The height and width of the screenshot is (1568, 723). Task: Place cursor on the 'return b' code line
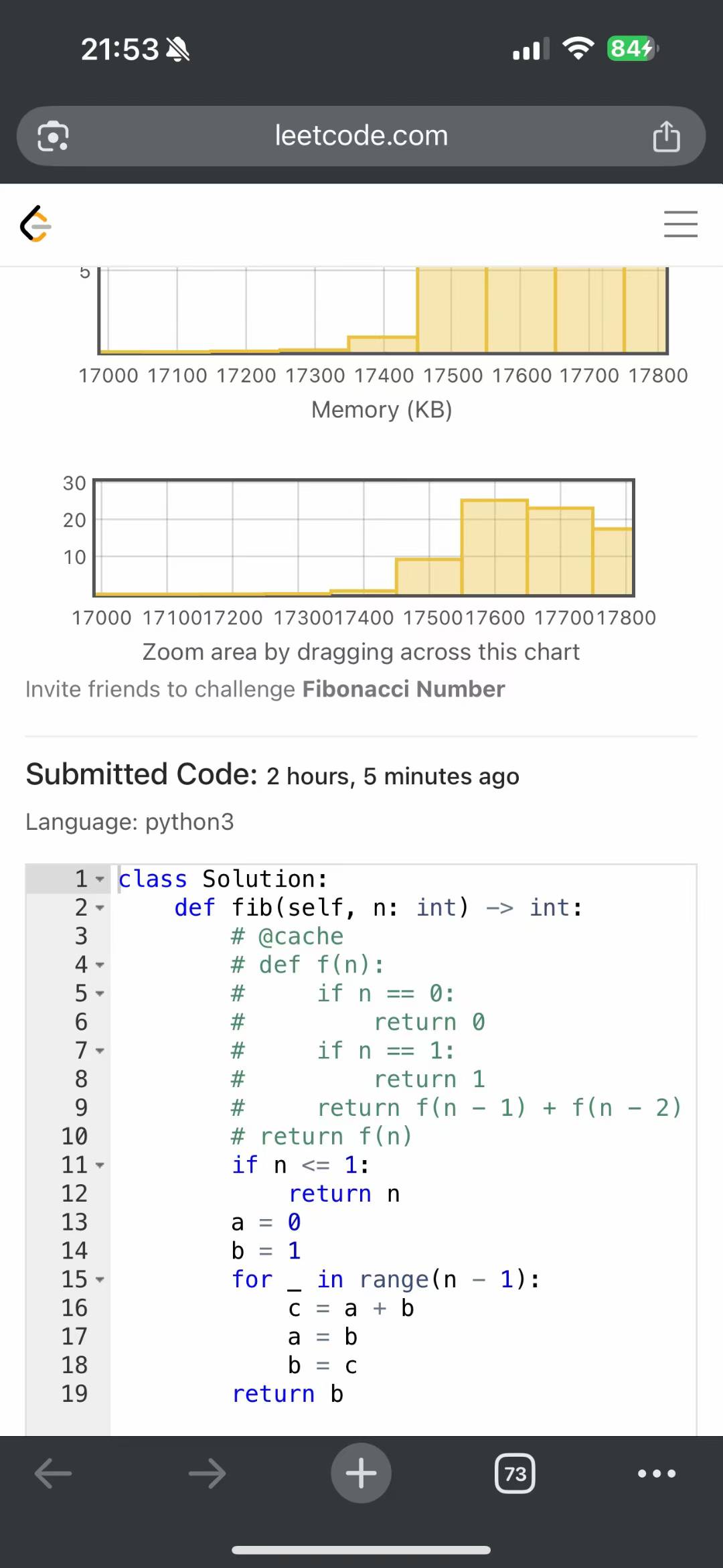(x=288, y=1395)
